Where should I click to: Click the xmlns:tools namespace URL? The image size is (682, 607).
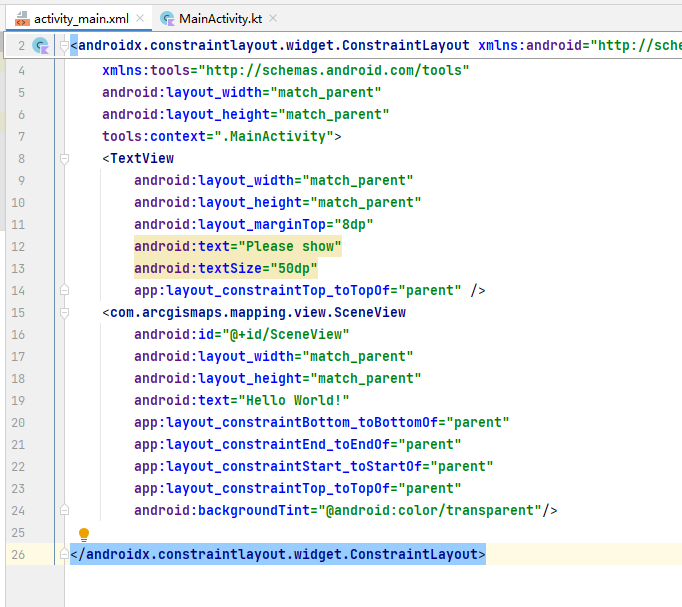333,70
